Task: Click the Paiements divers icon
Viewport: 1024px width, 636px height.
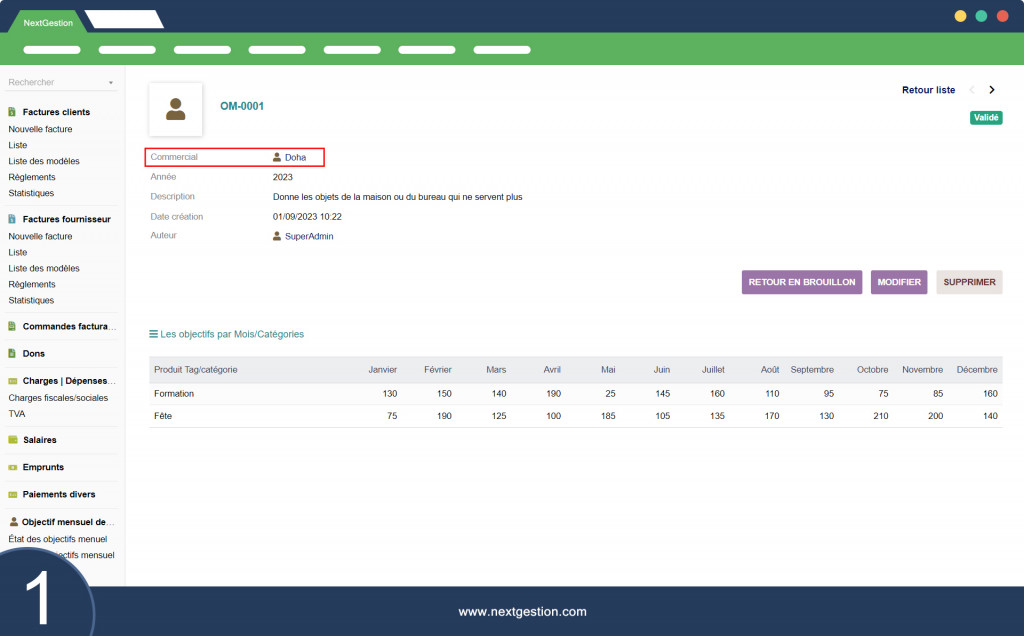Action: [x=12, y=495]
